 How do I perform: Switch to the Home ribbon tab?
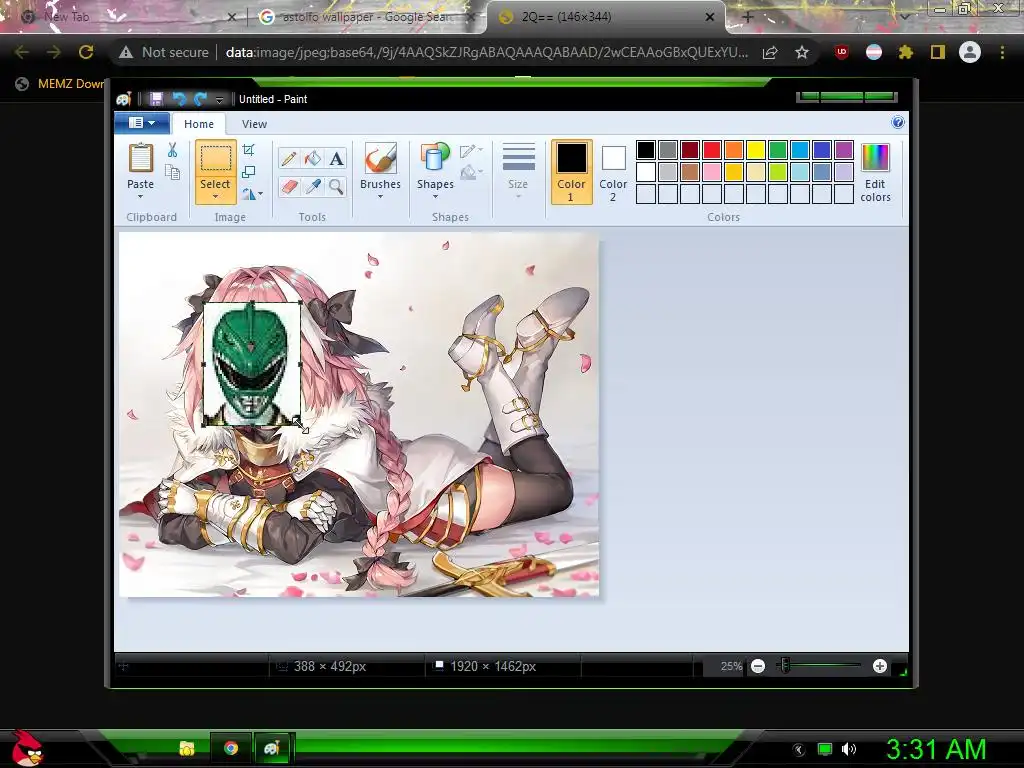coord(199,124)
